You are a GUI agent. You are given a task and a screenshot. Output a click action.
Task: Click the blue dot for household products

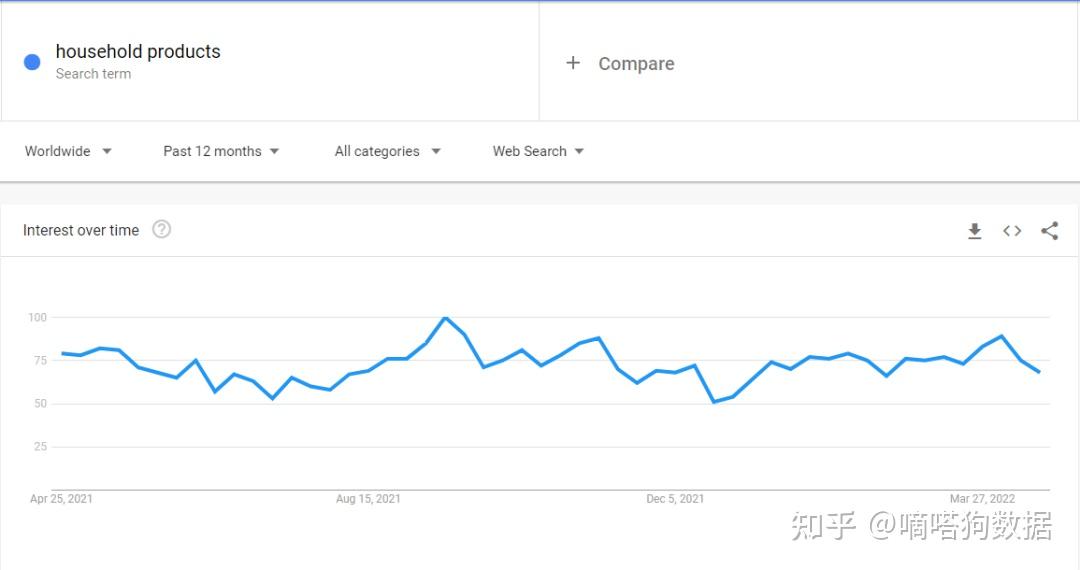tap(32, 62)
